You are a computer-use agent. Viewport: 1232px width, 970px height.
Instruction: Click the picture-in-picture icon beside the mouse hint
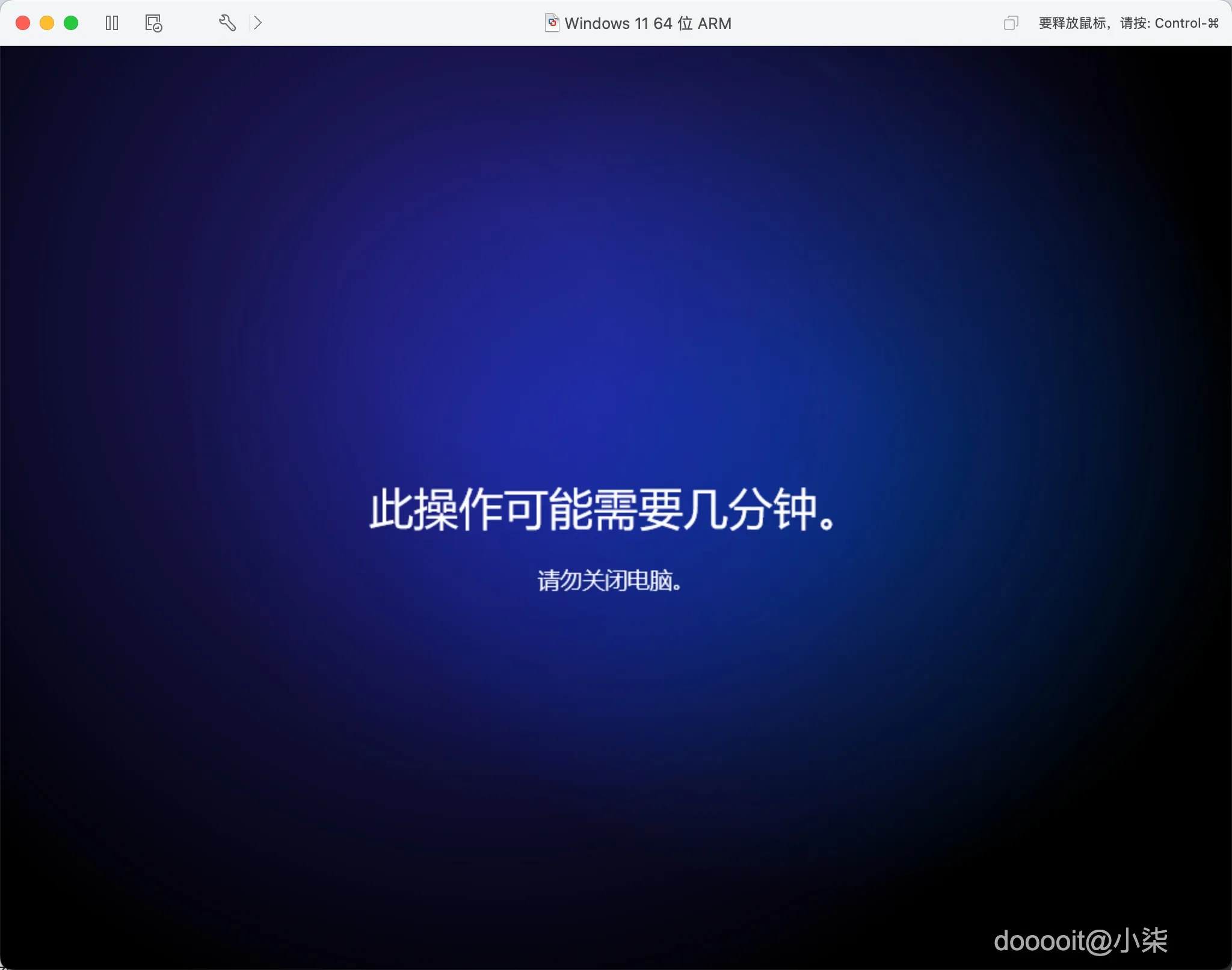click(x=1011, y=23)
